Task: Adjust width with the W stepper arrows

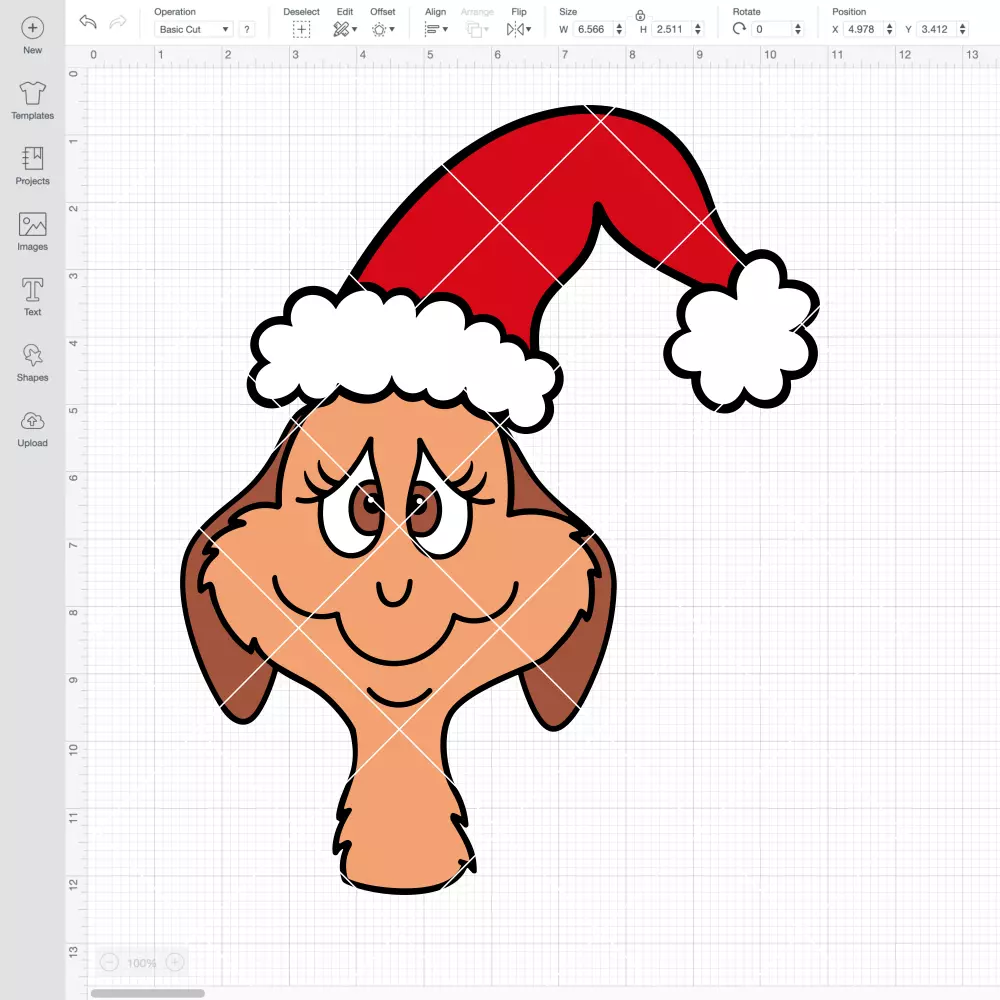Action: [619, 29]
